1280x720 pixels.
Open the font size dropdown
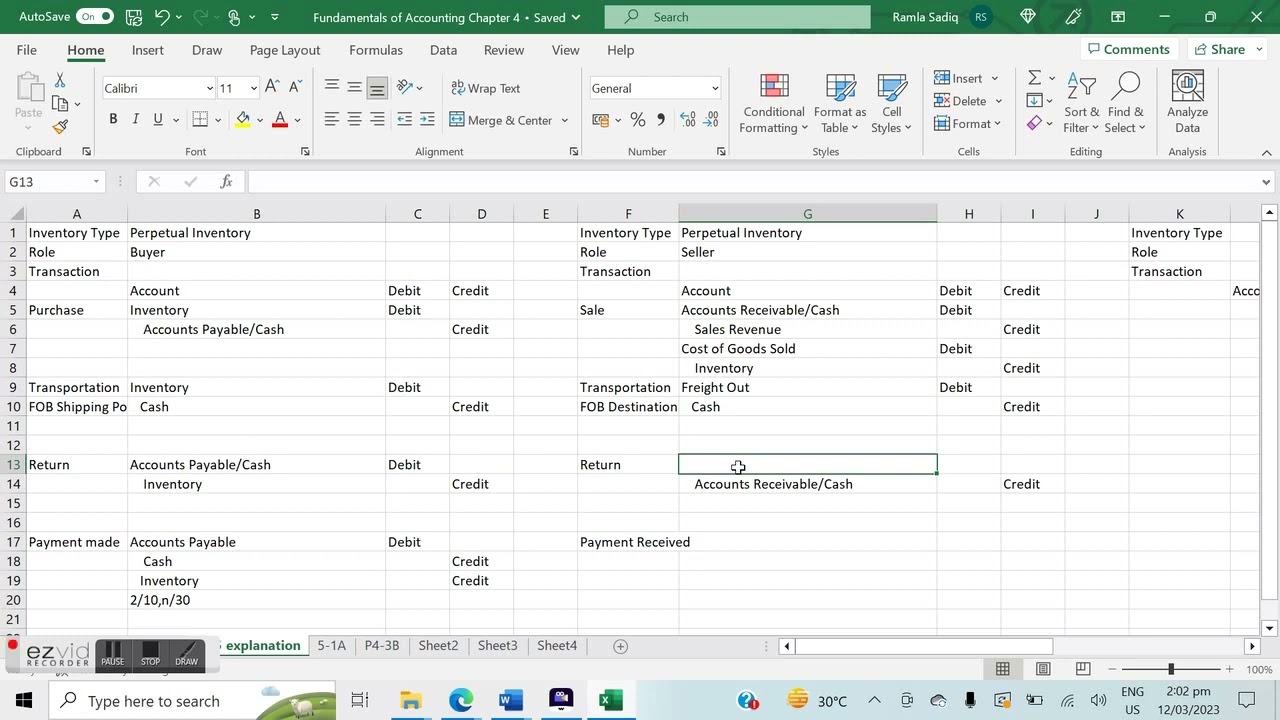(x=253, y=88)
